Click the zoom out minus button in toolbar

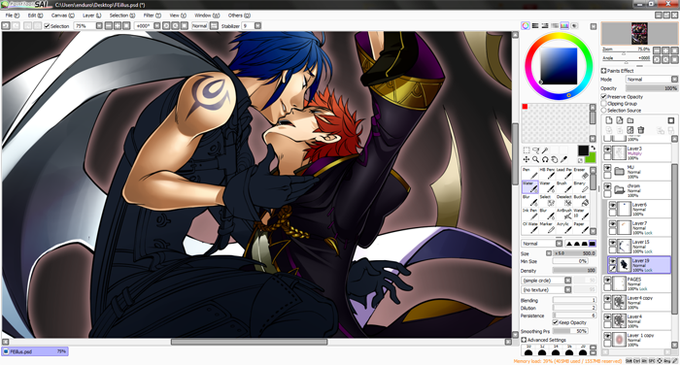coord(108,26)
